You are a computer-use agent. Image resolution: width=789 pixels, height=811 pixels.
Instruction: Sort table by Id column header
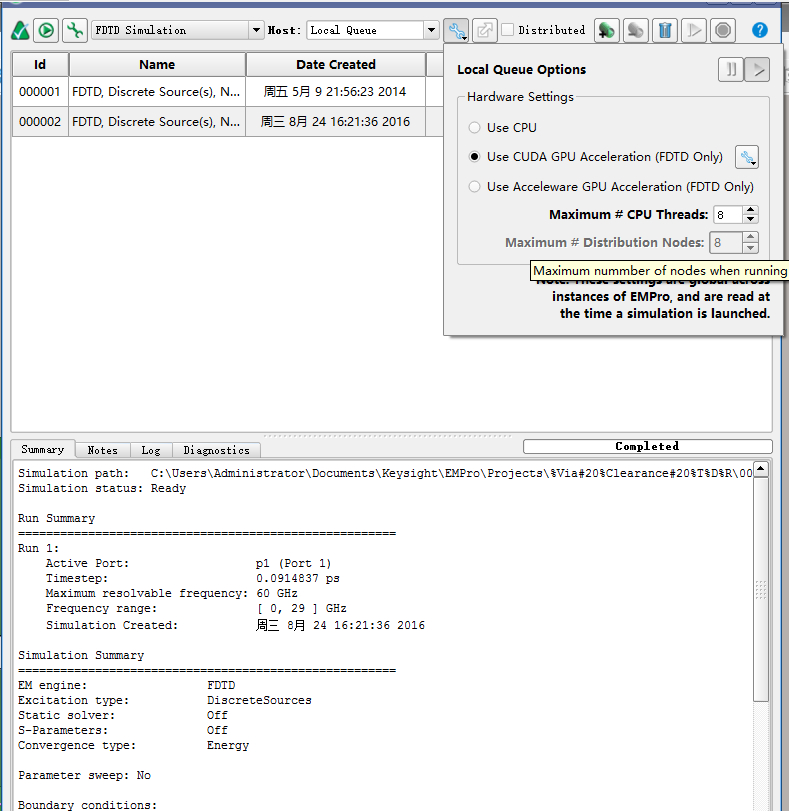click(40, 65)
